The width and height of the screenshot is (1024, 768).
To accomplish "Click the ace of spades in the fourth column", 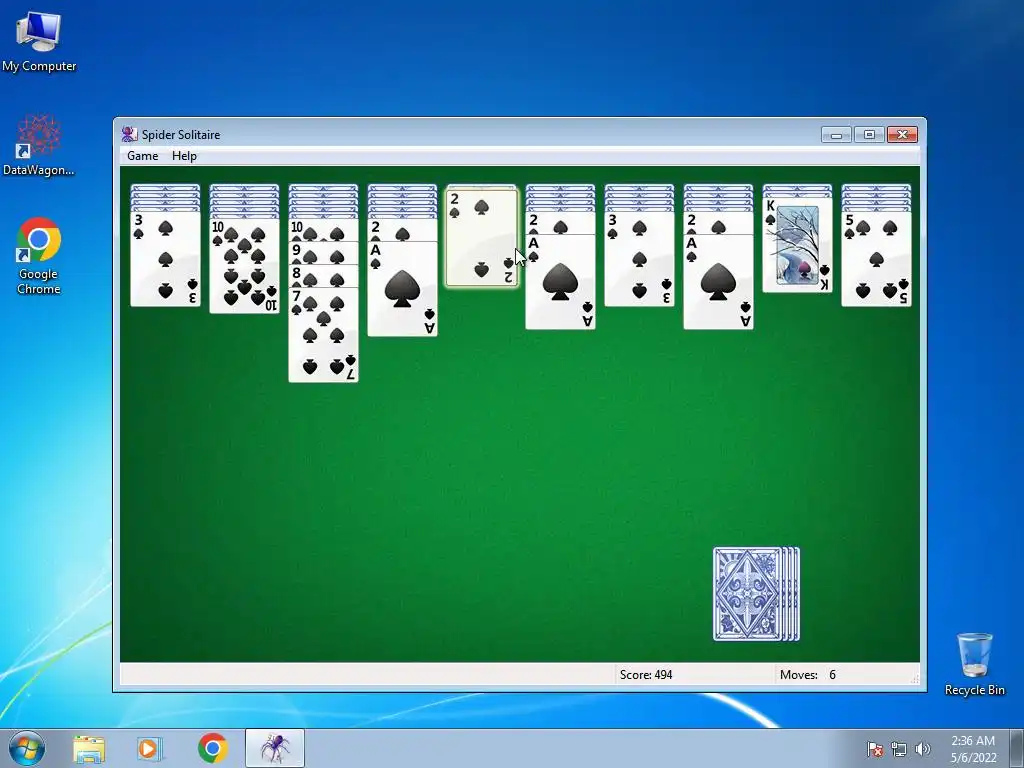I will [x=402, y=289].
